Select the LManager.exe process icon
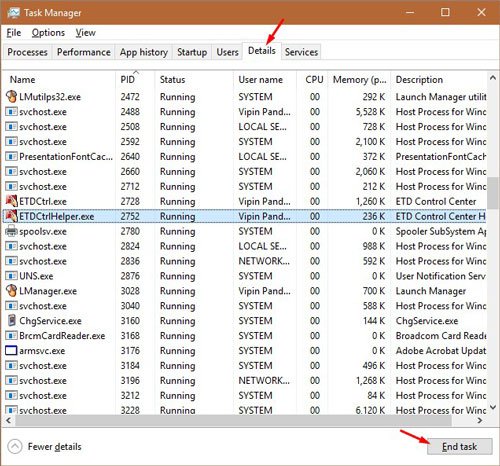This screenshot has width=500, height=466. pos(11,291)
